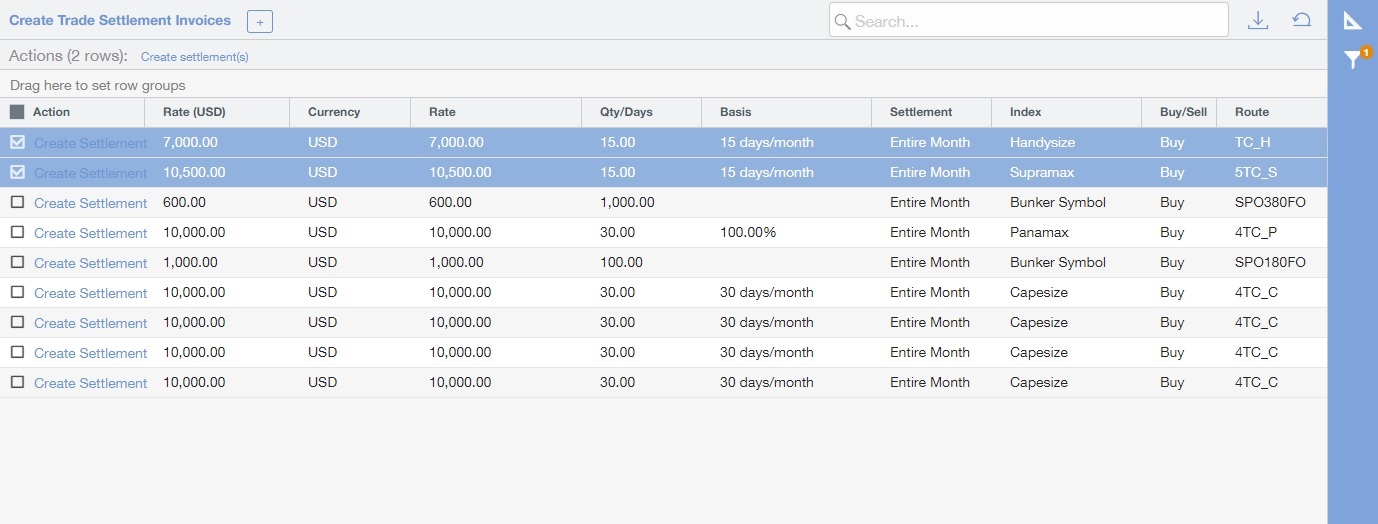Image resolution: width=1378 pixels, height=524 pixels.
Task: Tick the SPO380FO row checkbox
Action: 17,203
